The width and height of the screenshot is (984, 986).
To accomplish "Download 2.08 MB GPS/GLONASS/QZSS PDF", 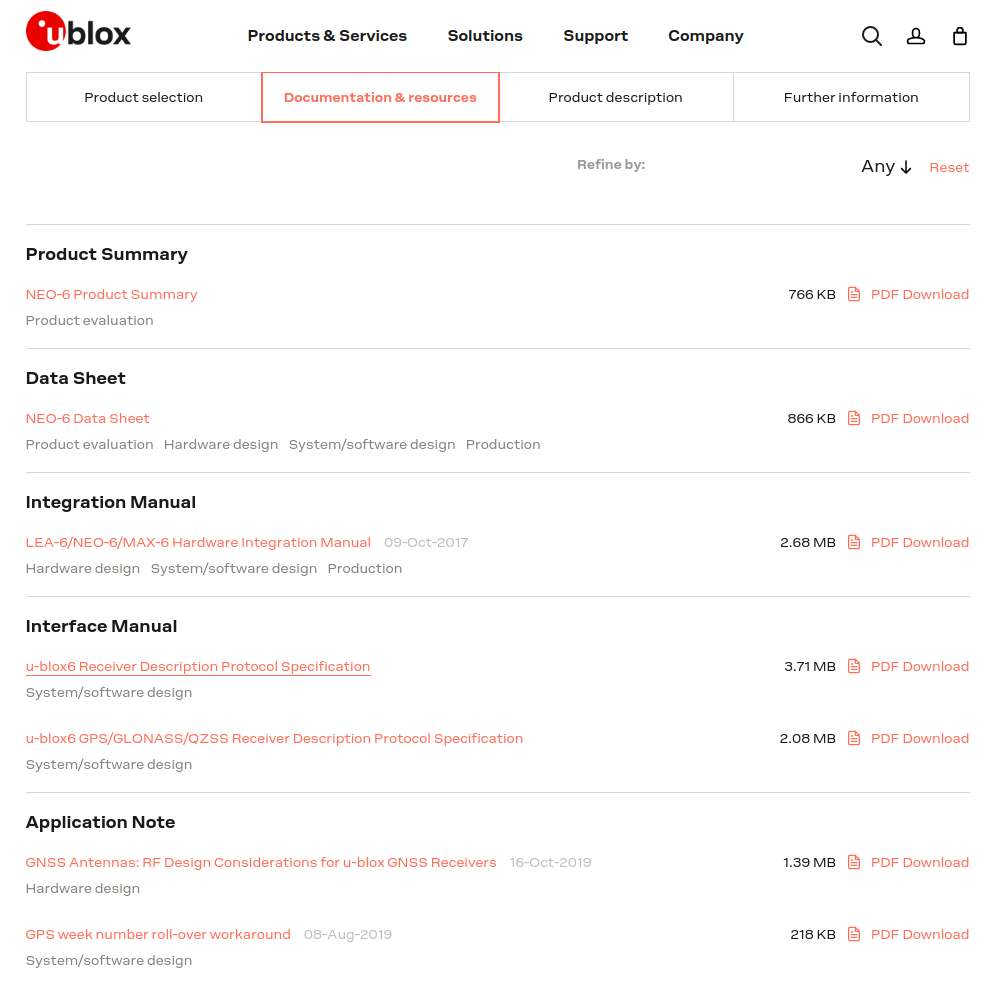I will point(919,738).
